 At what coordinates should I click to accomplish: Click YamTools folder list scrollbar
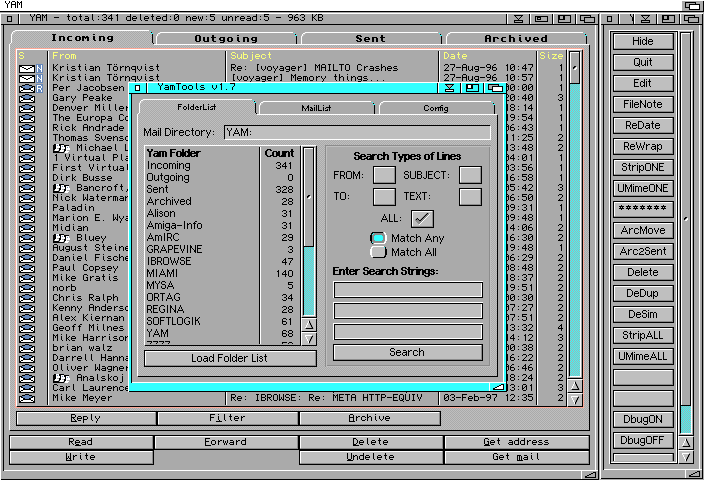point(309,232)
